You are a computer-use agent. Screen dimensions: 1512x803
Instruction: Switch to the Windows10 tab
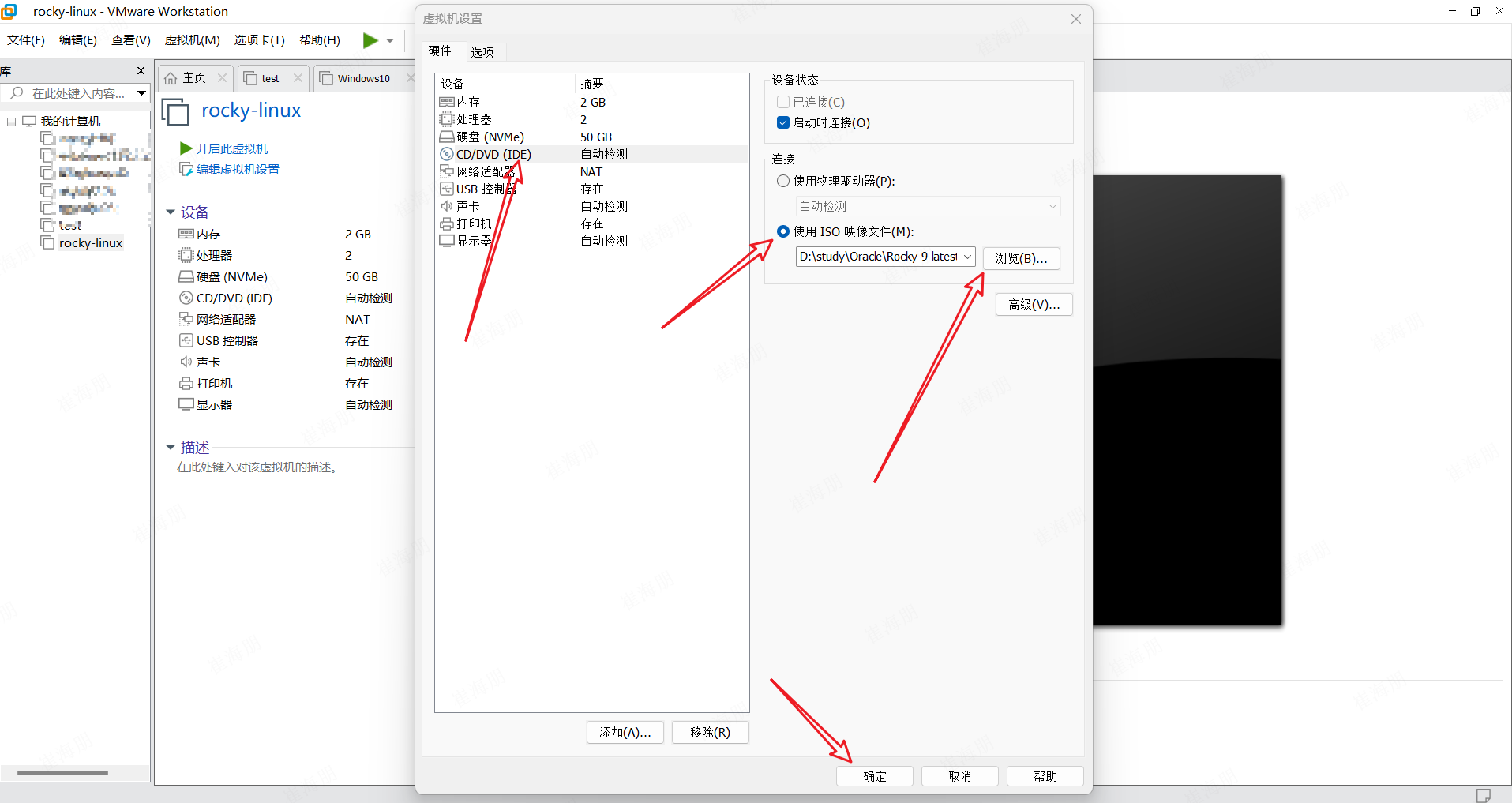tap(364, 78)
